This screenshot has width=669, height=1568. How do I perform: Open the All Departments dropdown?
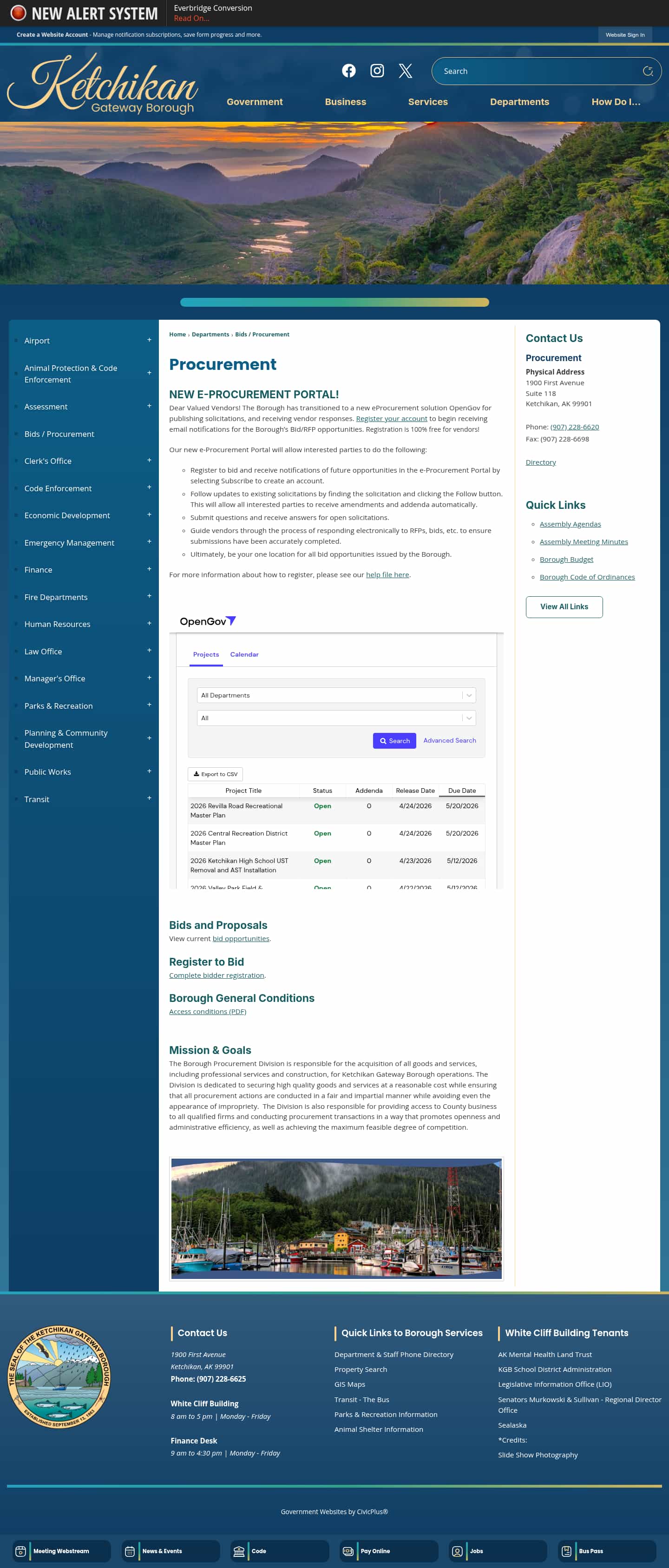(x=336, y=695)
